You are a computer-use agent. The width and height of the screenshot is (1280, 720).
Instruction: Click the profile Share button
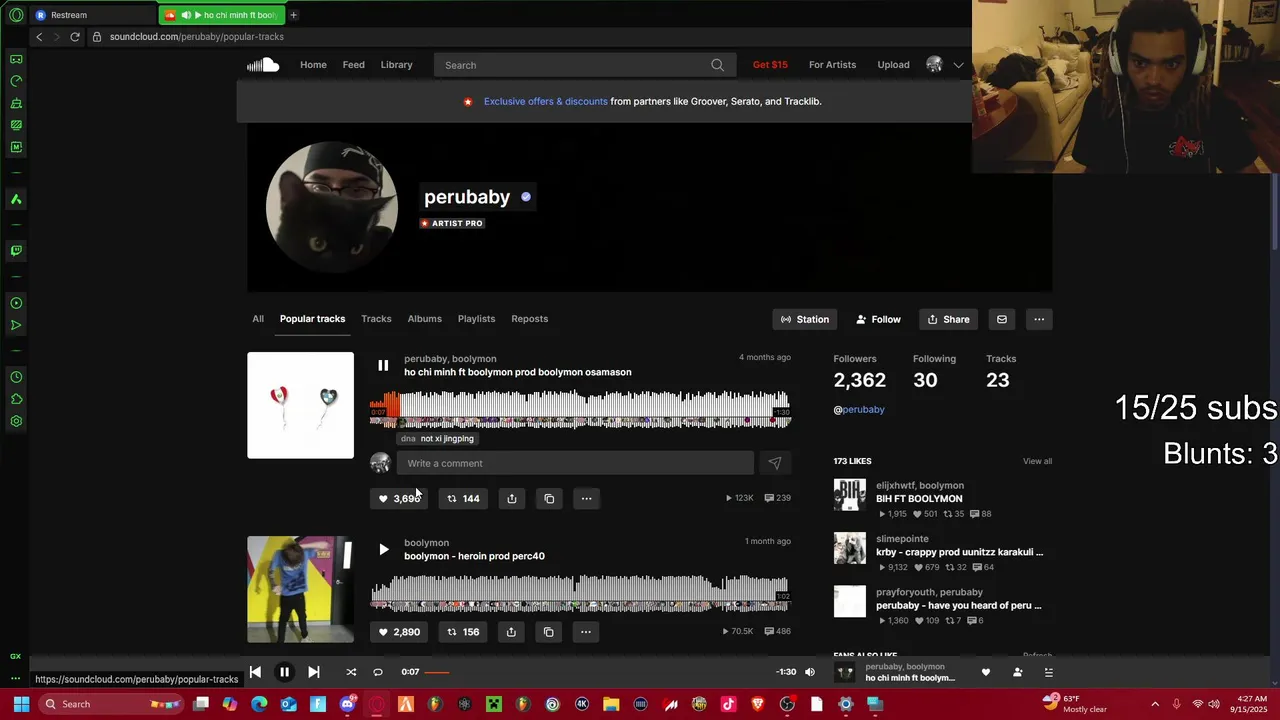coord(948,319)
